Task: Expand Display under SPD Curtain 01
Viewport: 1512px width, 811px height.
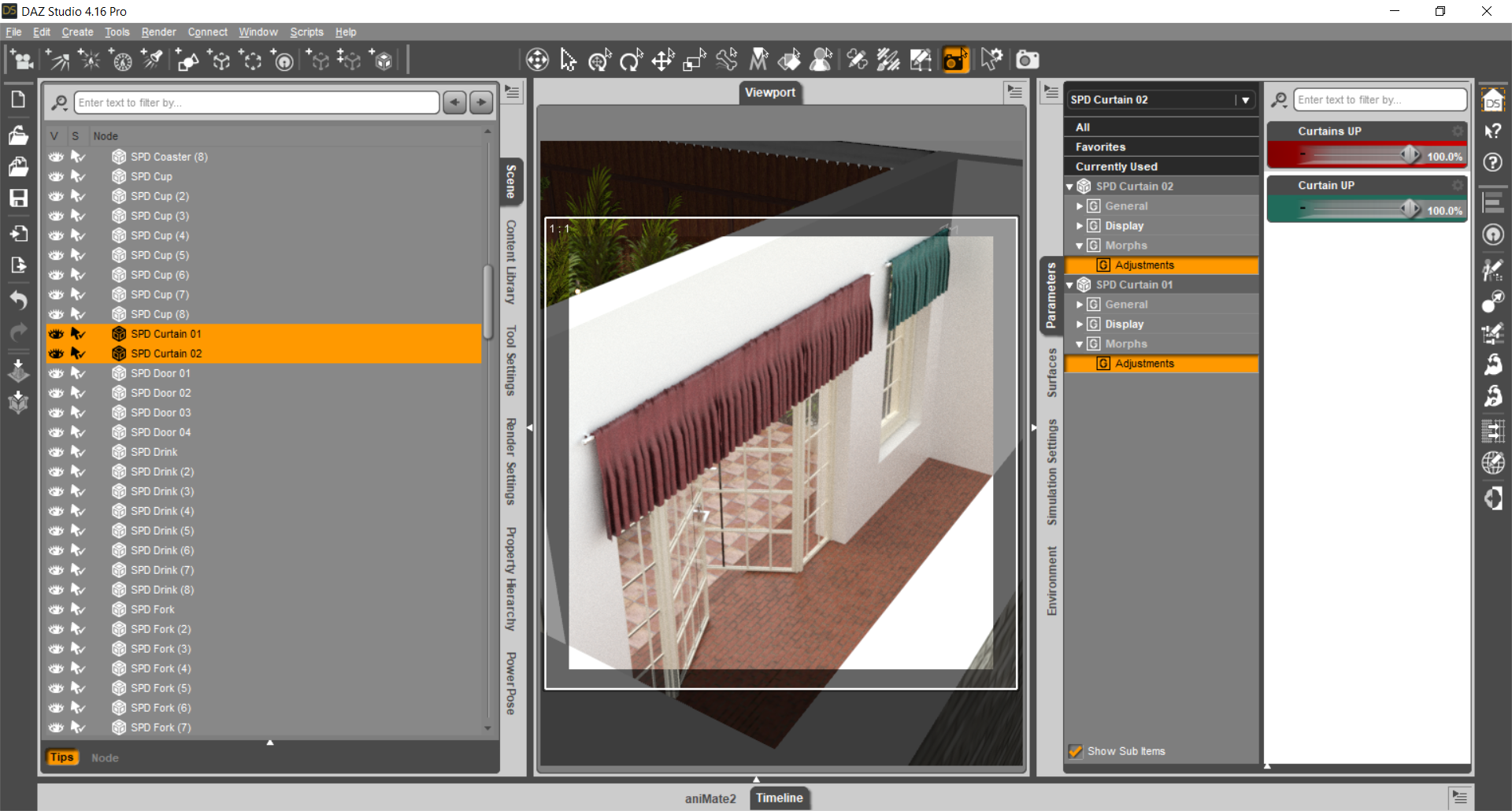Action: [x=1080, y=324]
